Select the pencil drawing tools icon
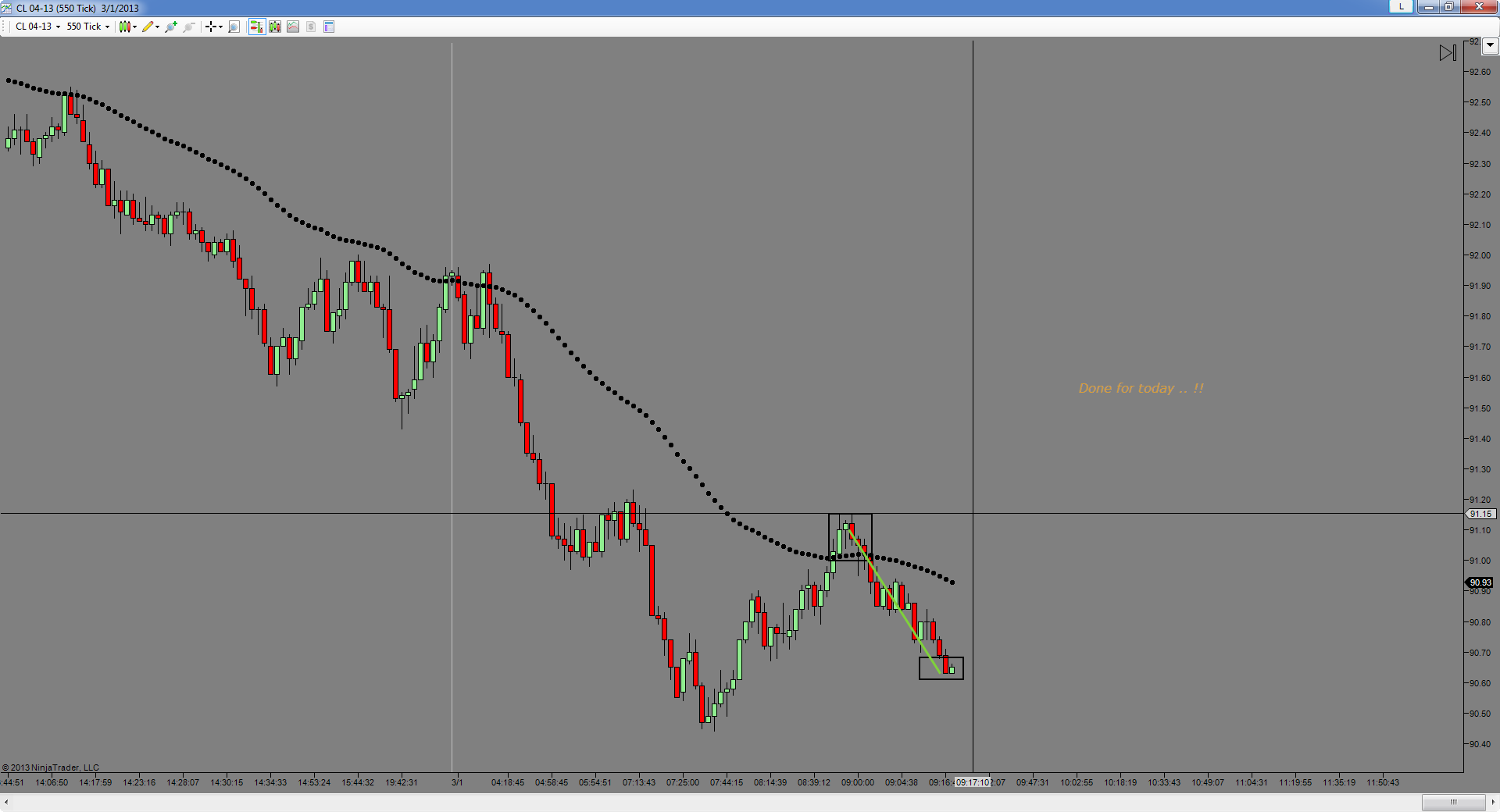Viewport: 1500px width, 812px height. tap(148, 27)
